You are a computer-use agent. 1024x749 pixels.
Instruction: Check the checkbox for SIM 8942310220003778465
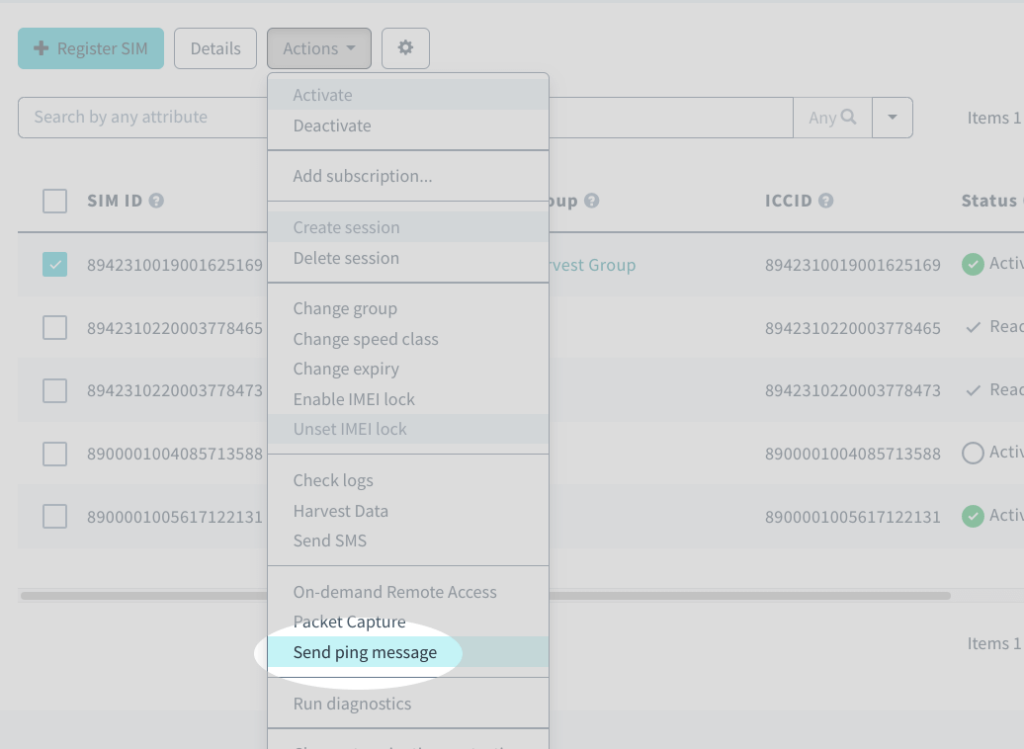(x=55, y=327)
